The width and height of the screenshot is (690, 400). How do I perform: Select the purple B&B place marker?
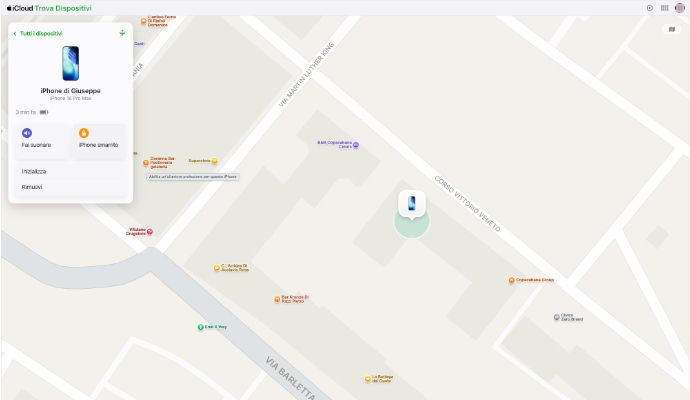coord(356,145)
